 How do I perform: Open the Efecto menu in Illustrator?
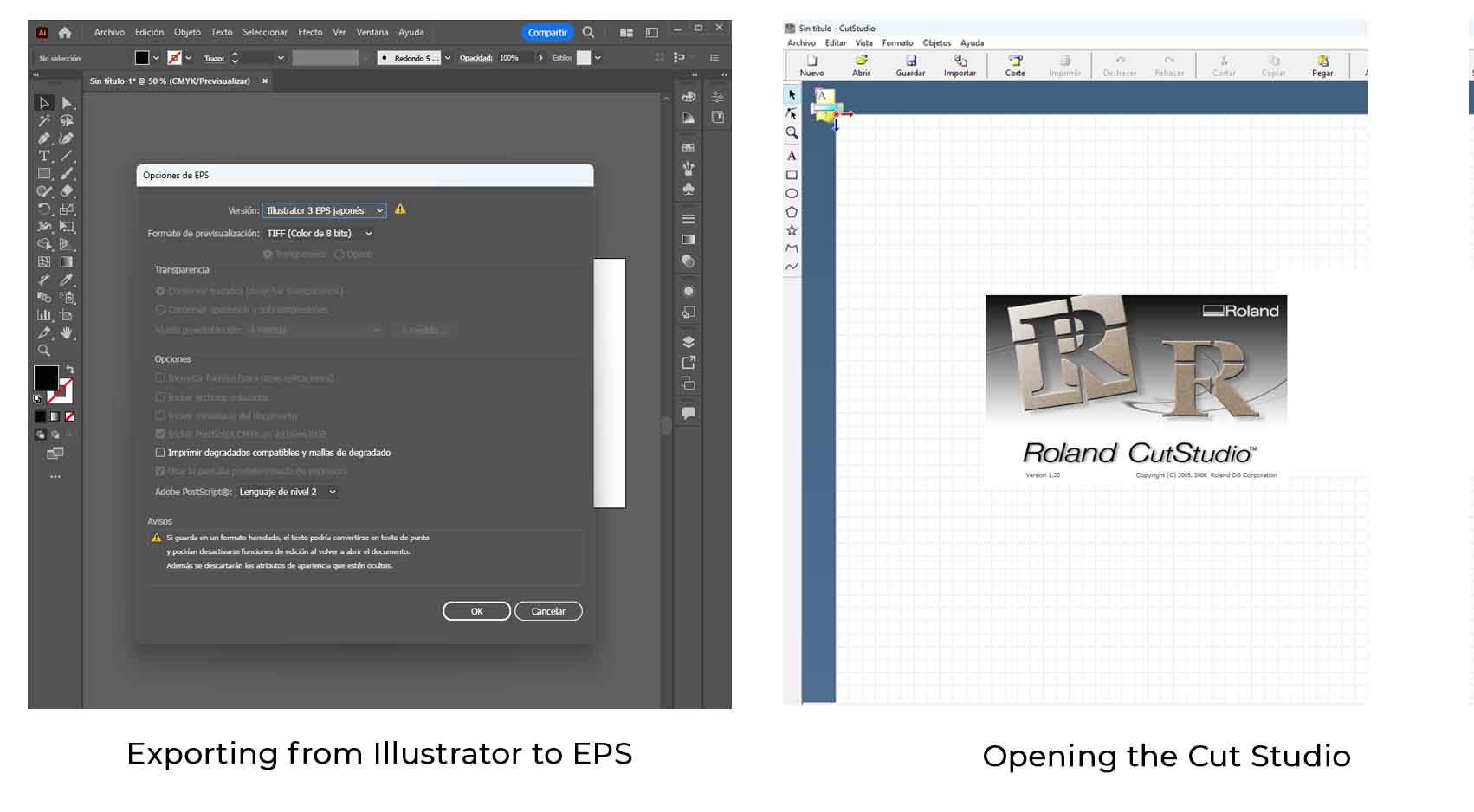pyautogui.click(x=310, y=32)
